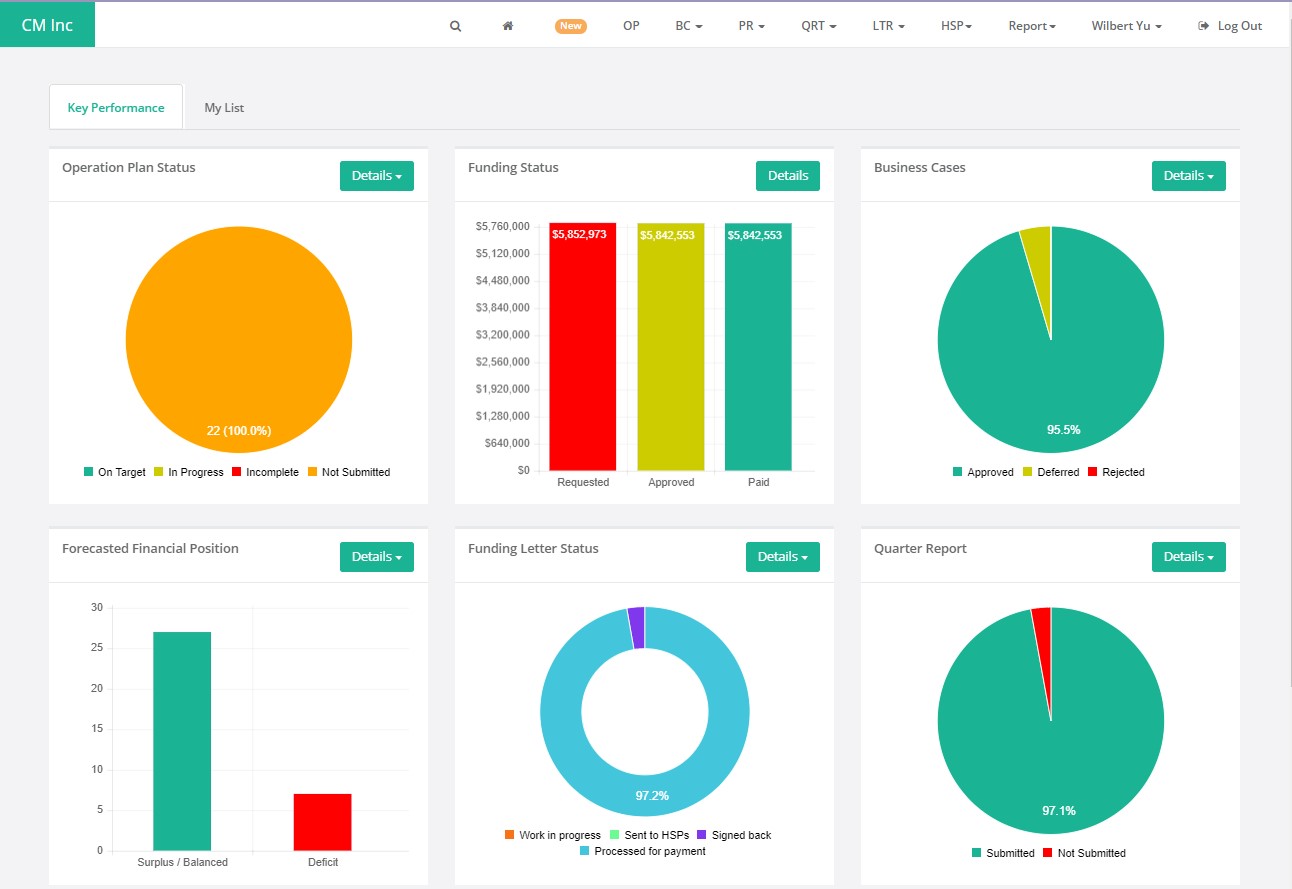Click the CM Inc brand logo
Image resolution: width=1292 pixels, height=889 pixels.
[47, 25]
